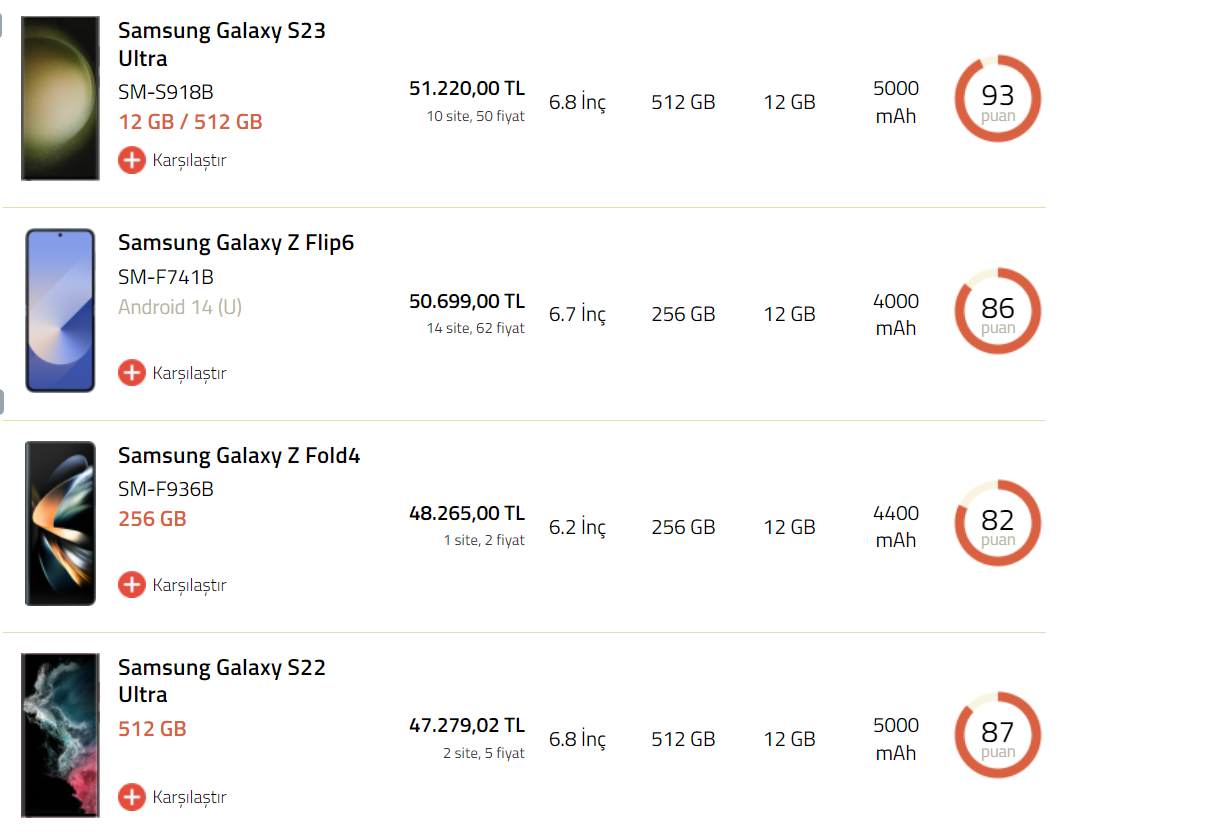The height and width of the screenshot is (838, 1205).
Task: View the 14 site, 62 fiyat offers
Action: pos(475,328)
